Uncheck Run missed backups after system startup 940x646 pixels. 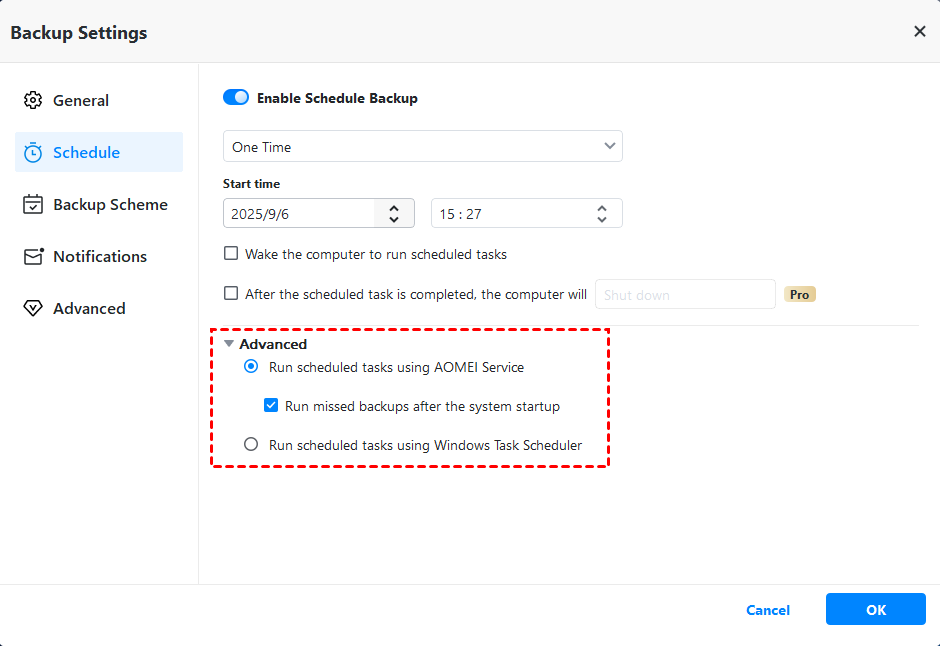pyautogui.click(x=271, y=406)
